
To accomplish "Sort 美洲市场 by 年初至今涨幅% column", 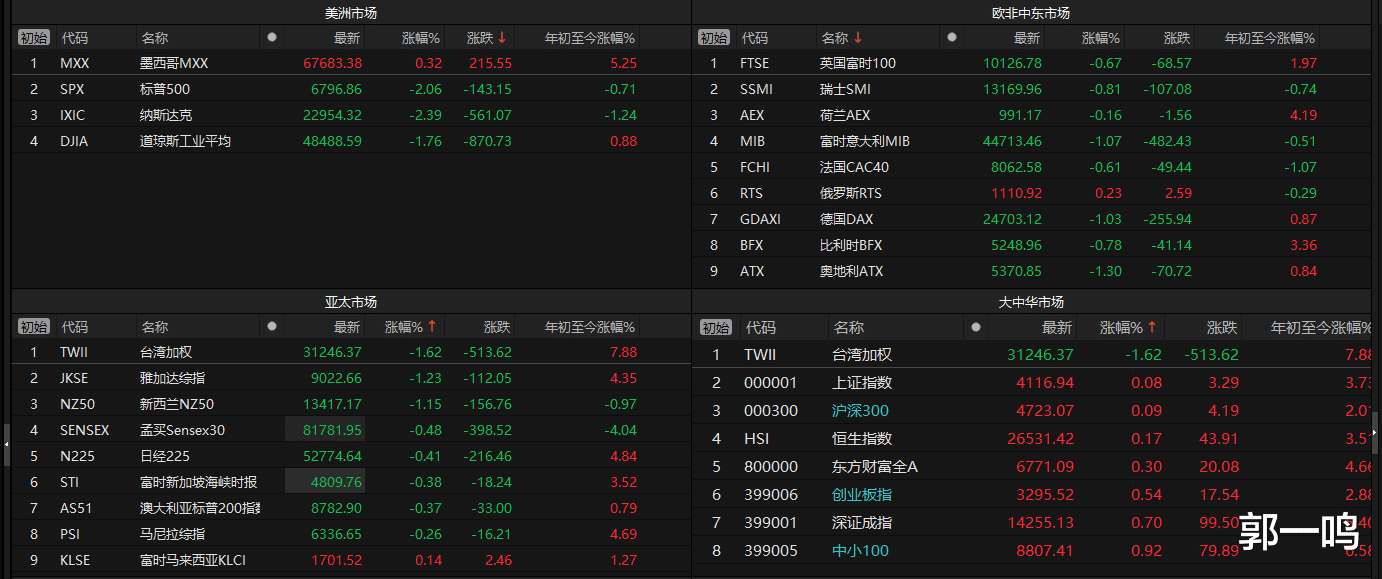I will point(589,38).
